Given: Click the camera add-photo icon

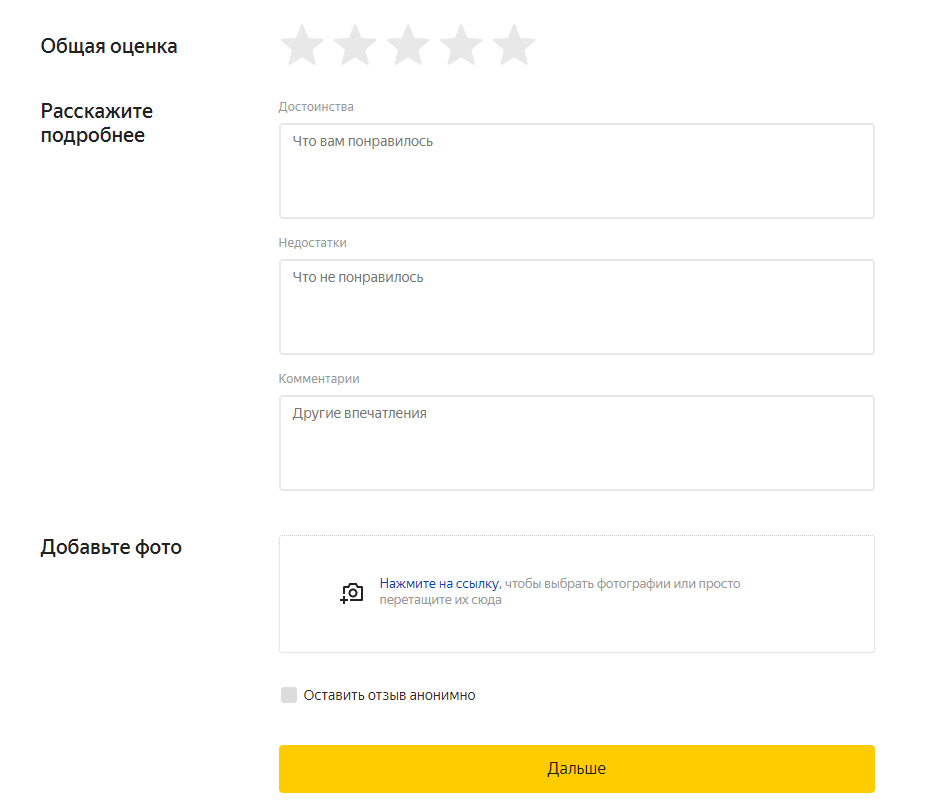Looking at the screenshot, I should pos(351,593).
